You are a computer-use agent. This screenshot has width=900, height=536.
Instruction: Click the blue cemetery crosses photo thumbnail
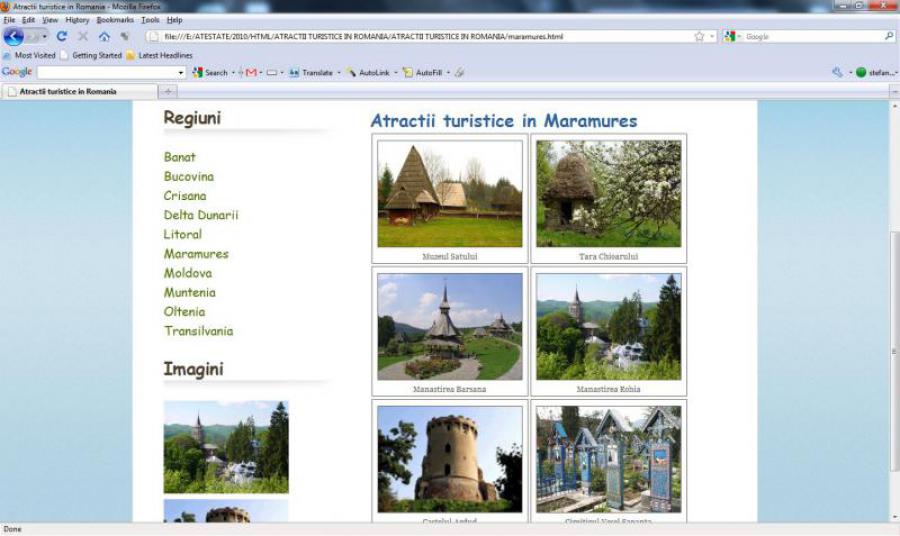point(608,459)
